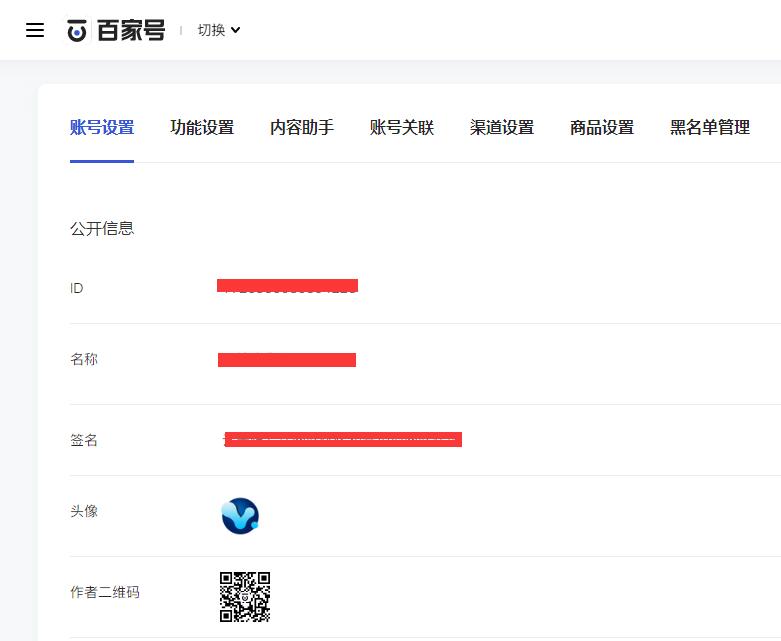Click the 公开信息 section heading

(102, 228)
